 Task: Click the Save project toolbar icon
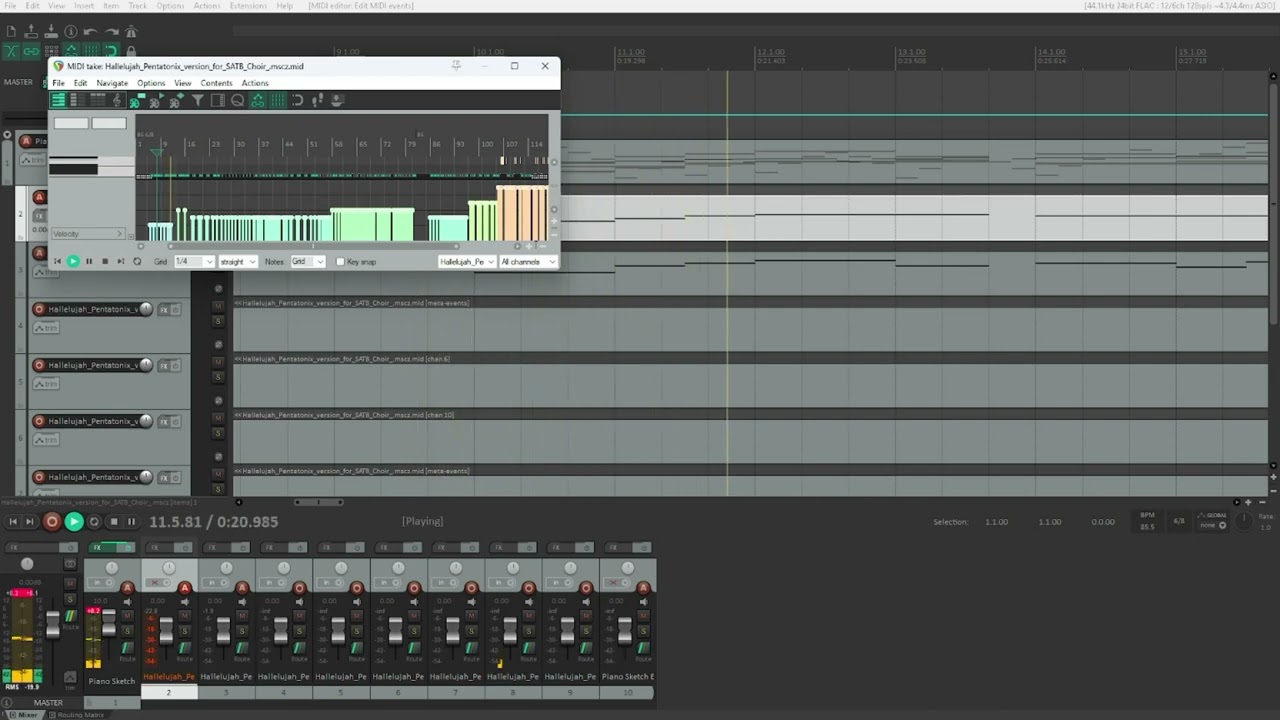click(51, 32)
